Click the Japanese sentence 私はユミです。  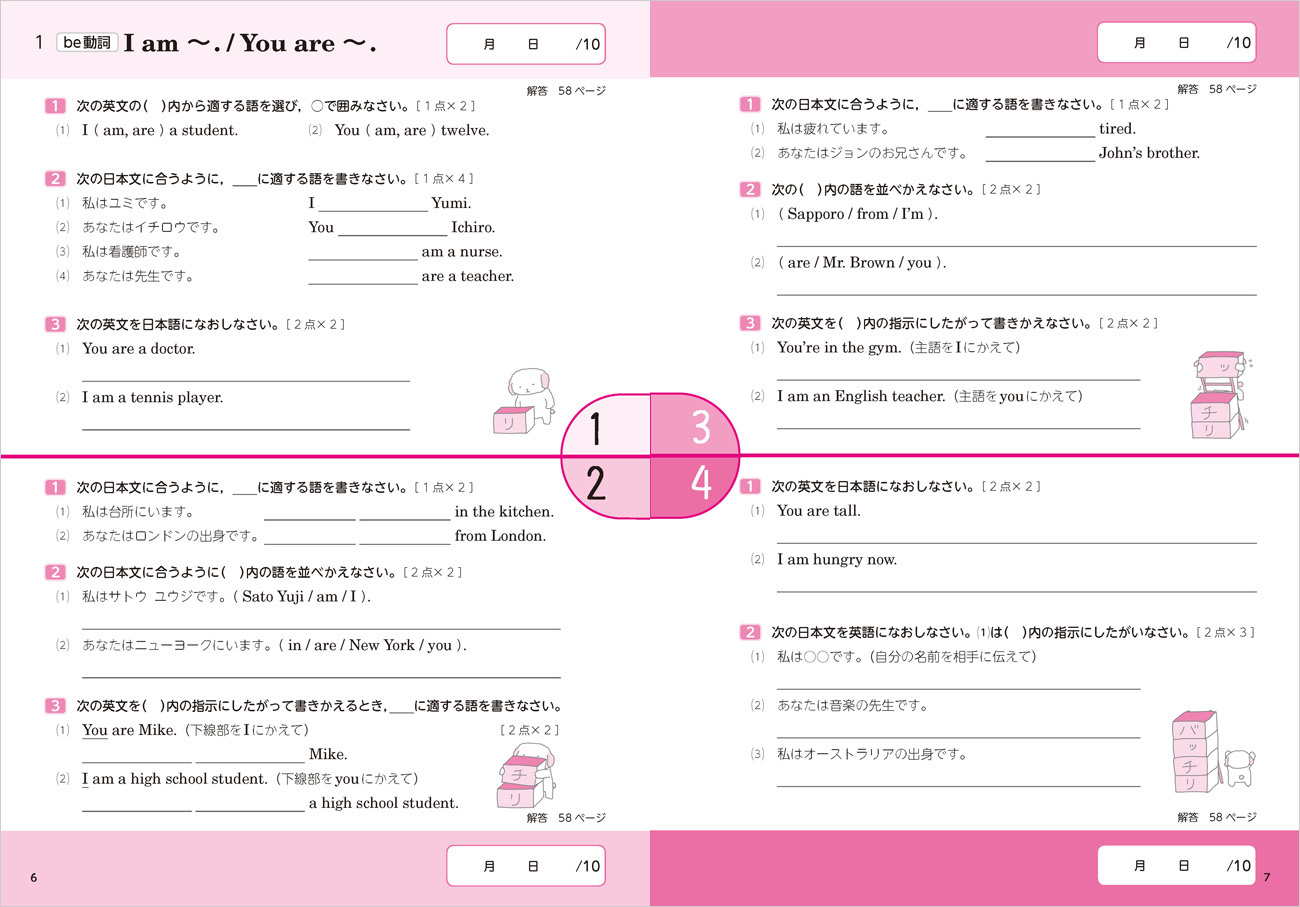(126, 204)
